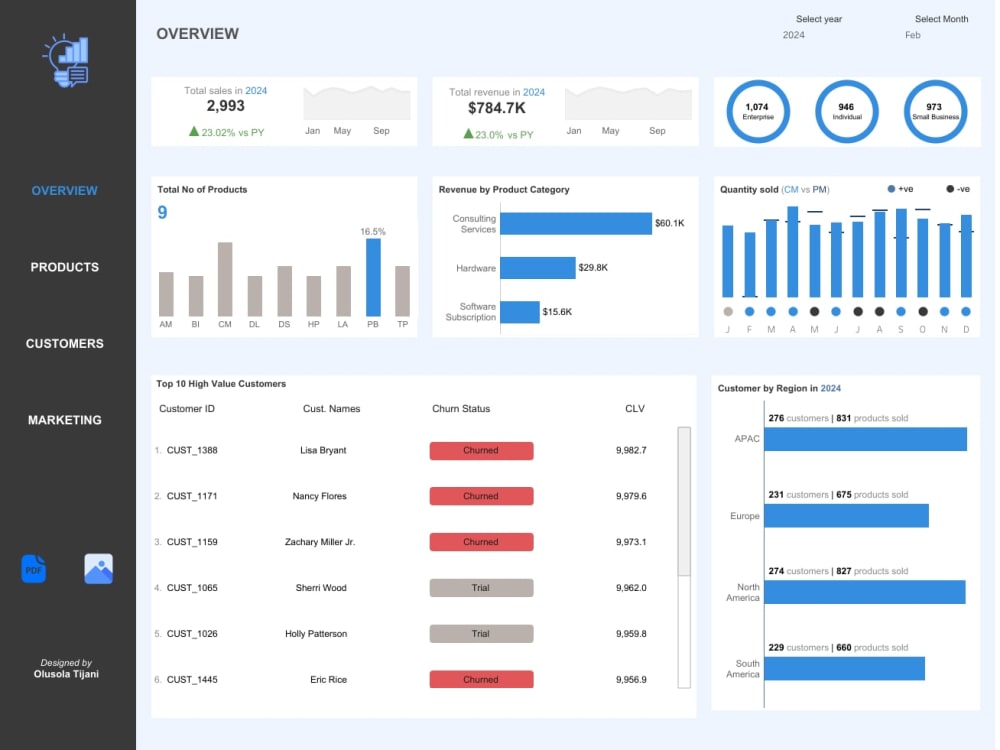
Task: Click the October black indicator dot
Action: (x=923, y=312)
